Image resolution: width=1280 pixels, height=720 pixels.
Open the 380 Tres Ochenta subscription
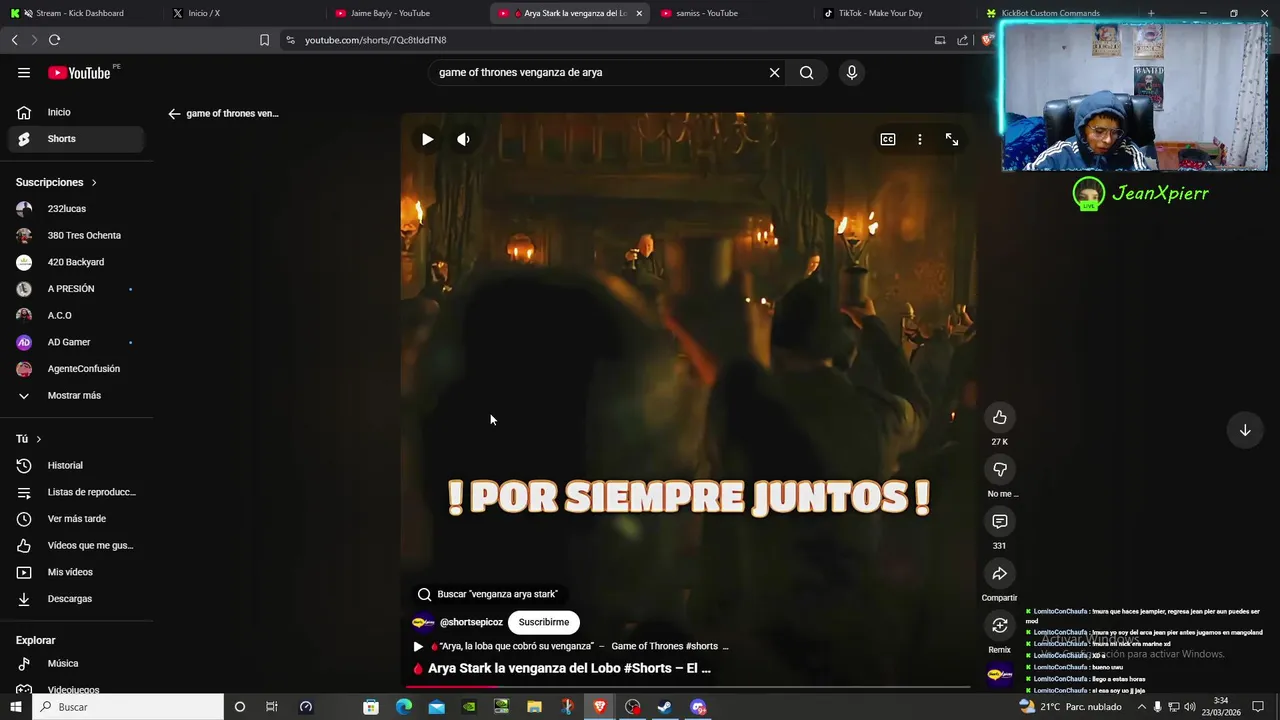[76, 235]
